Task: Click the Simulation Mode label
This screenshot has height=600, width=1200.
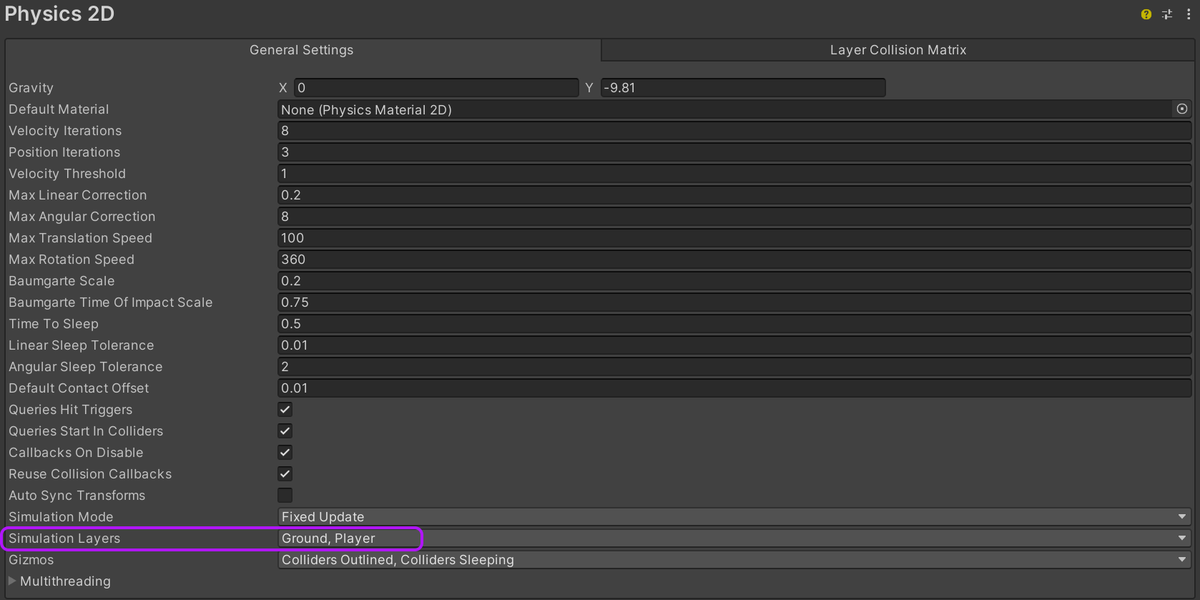Action: click(61, 517)
